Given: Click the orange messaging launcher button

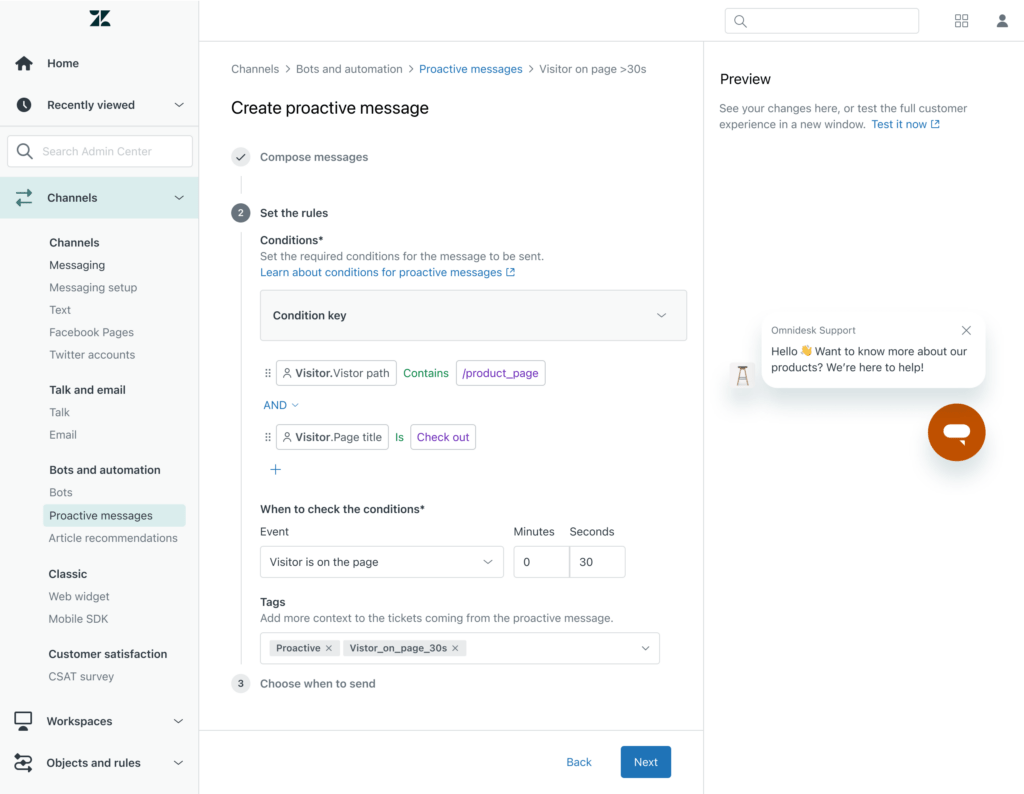Looking at the screenshot, I should (956, 432).
